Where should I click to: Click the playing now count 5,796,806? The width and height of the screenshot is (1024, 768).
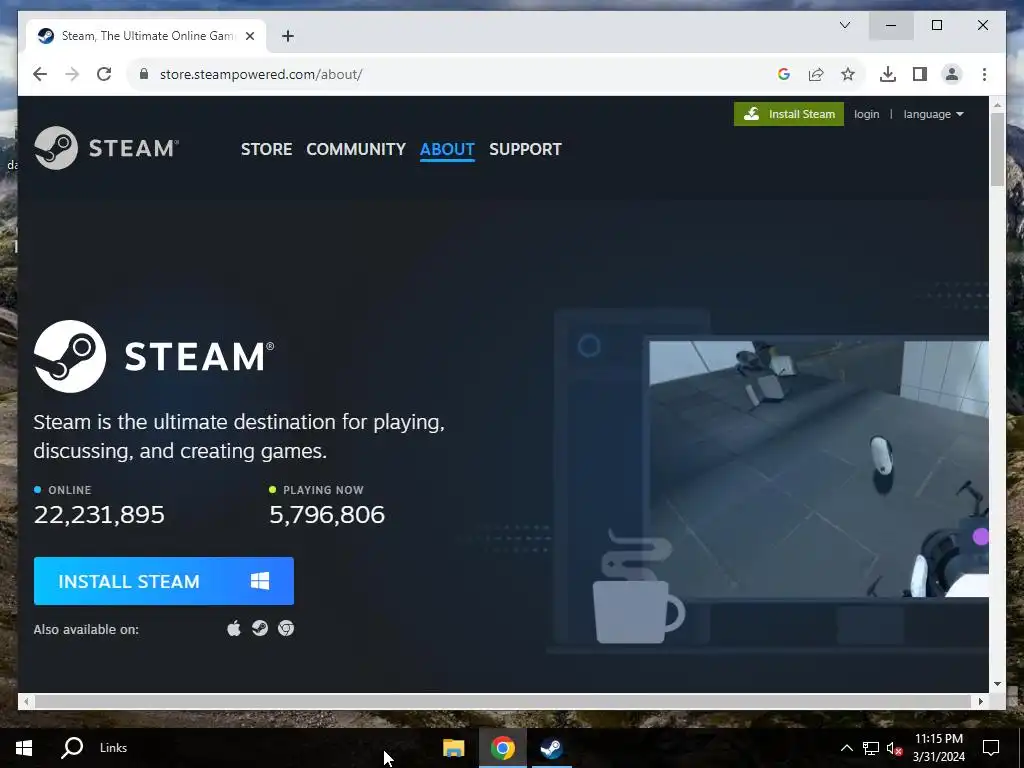click(327, 515)
